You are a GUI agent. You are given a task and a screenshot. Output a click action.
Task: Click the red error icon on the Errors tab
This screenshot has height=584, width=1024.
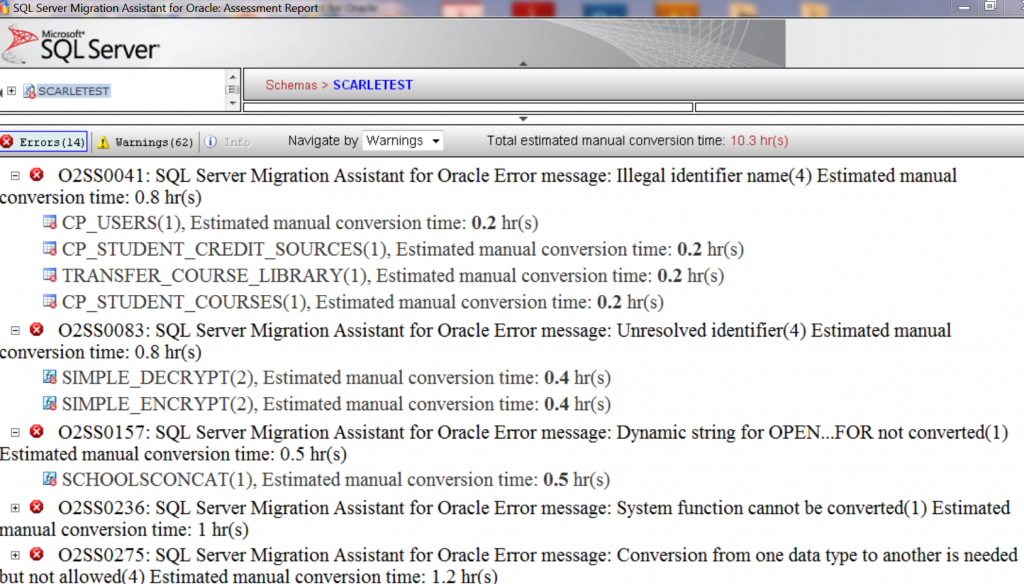(7, 142)
